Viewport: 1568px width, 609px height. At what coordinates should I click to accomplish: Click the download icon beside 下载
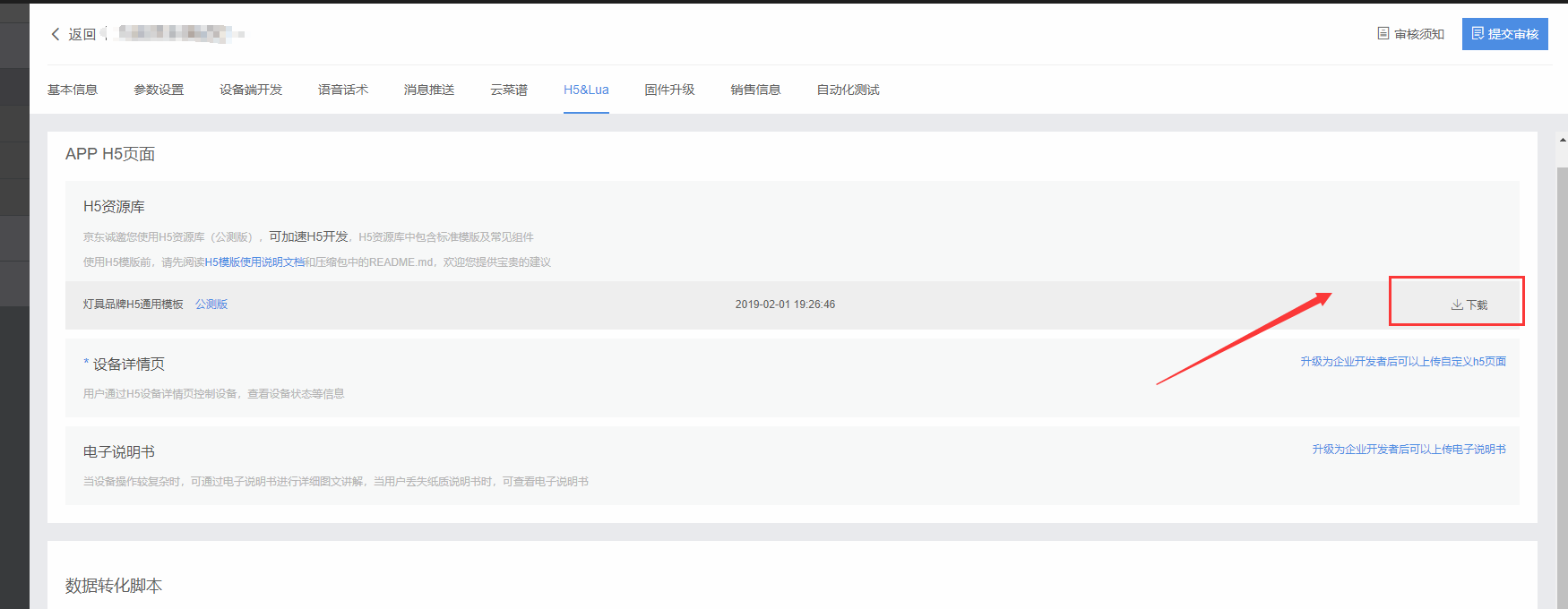point(1457,304)
